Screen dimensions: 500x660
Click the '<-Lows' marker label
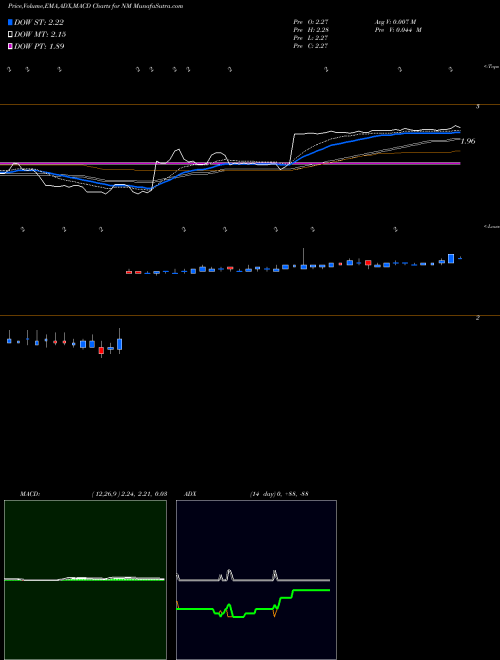tap(492, 226)
